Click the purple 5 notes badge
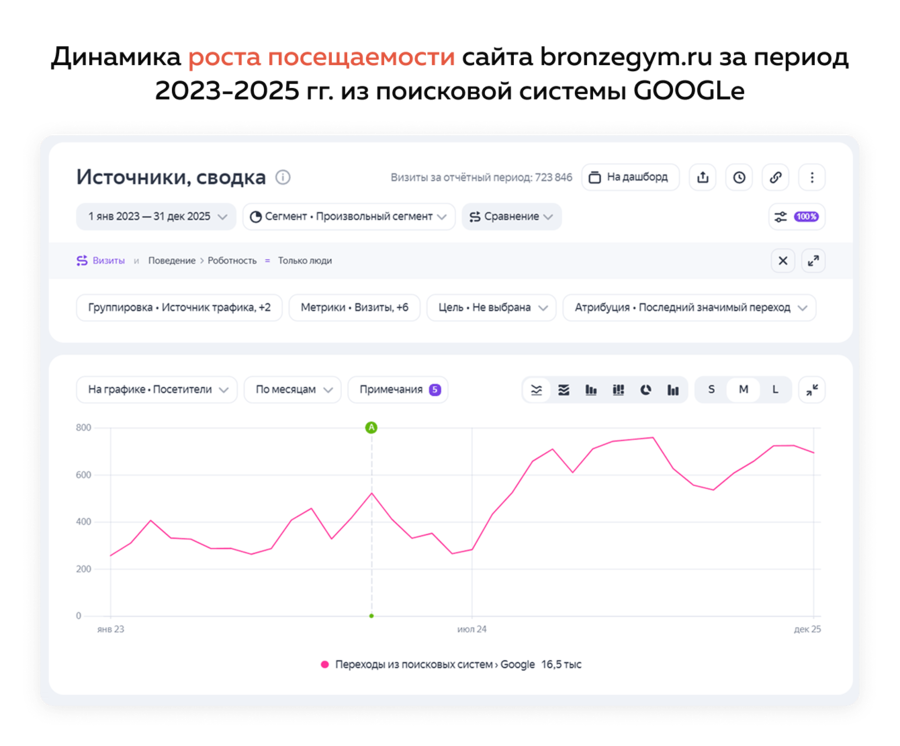The image size is (900, 746). 435,390
